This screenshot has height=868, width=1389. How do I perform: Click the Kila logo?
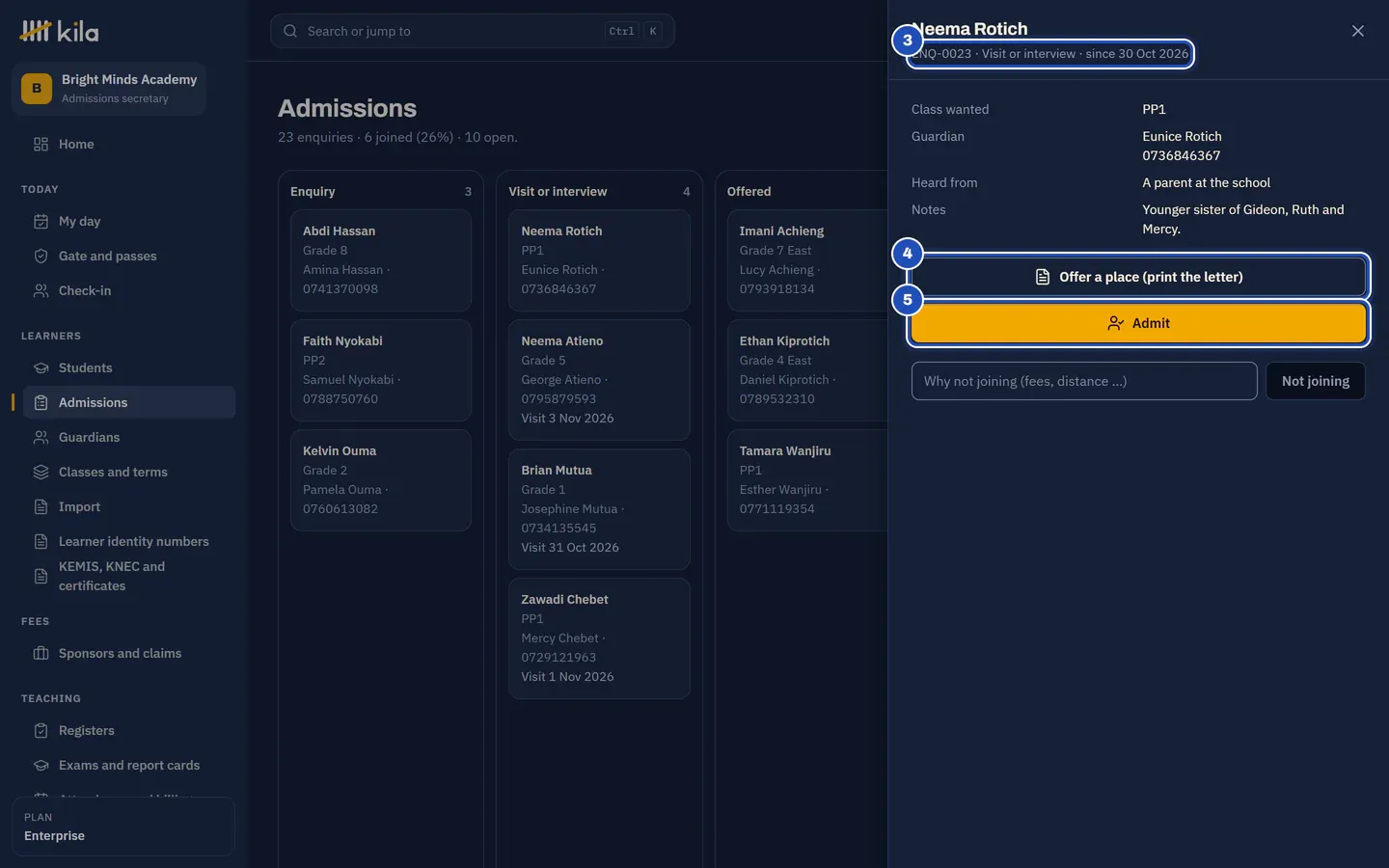(x=60, y=31)
